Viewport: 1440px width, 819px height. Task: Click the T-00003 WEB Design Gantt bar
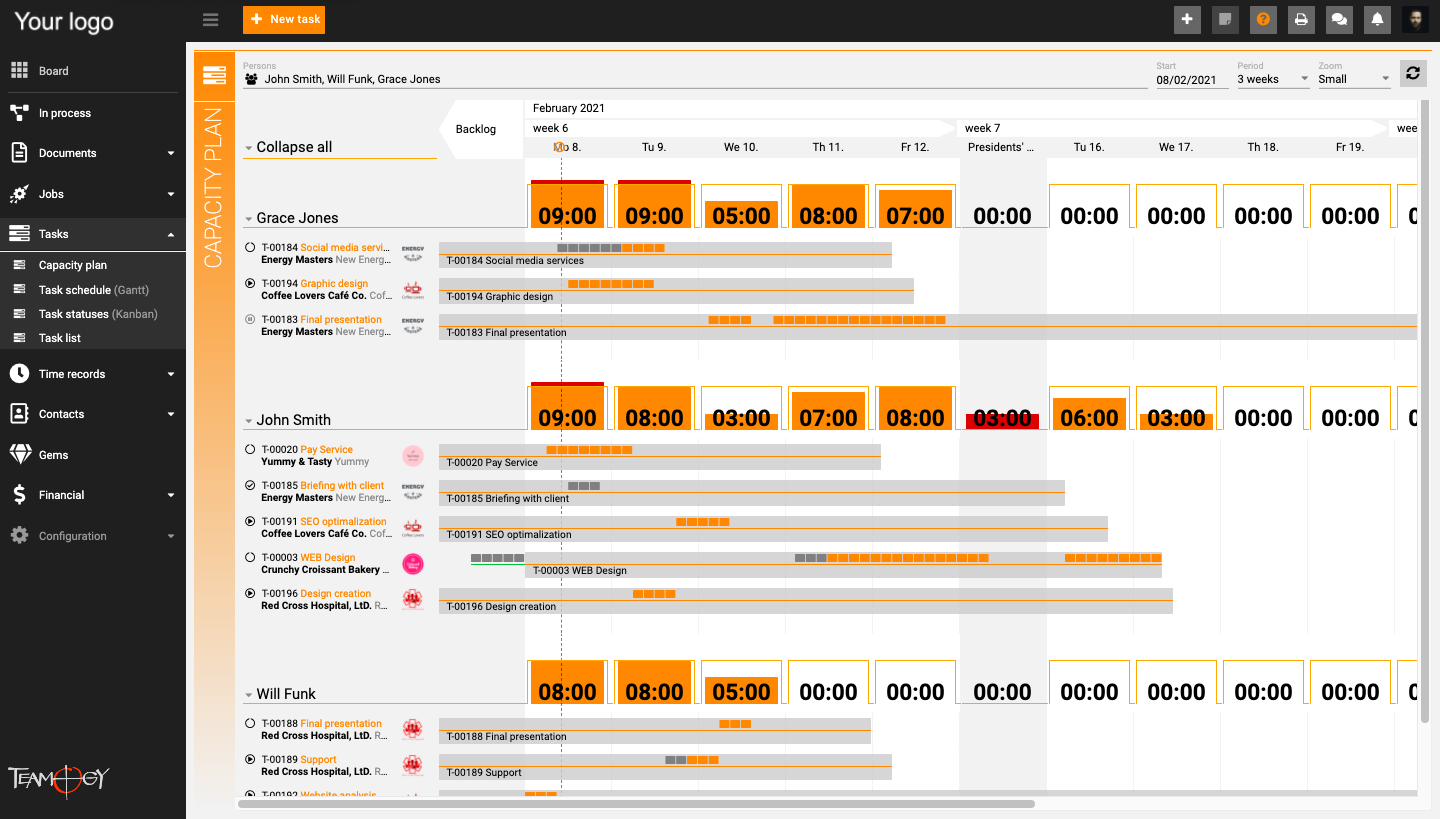[x=843, y=565]
